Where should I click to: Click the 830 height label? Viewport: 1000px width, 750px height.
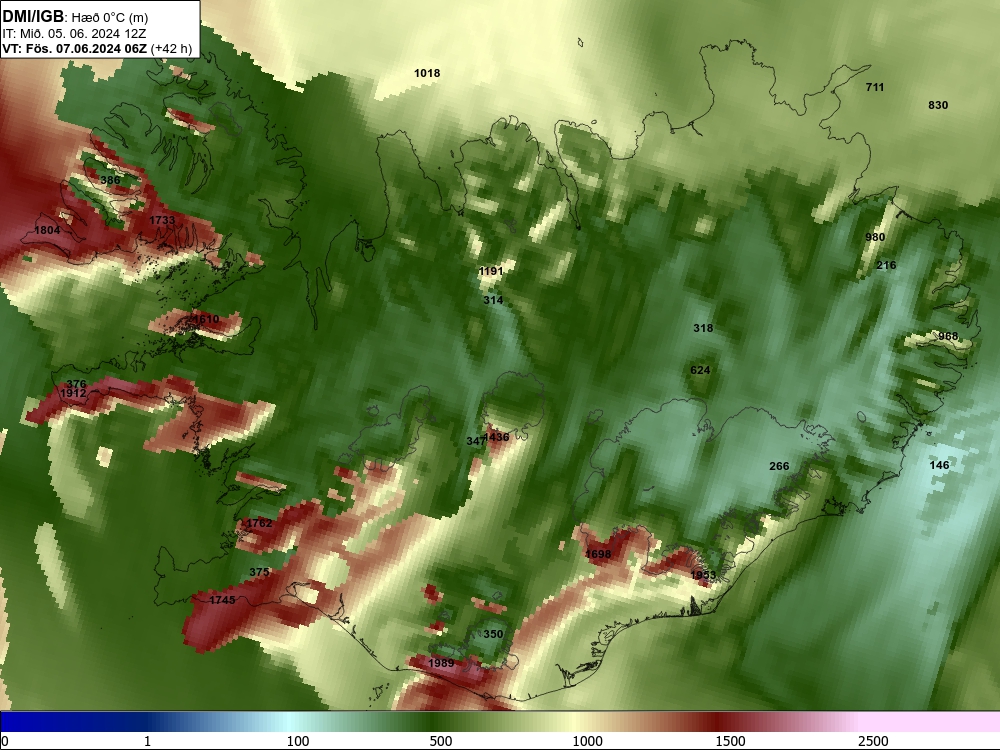938,105
